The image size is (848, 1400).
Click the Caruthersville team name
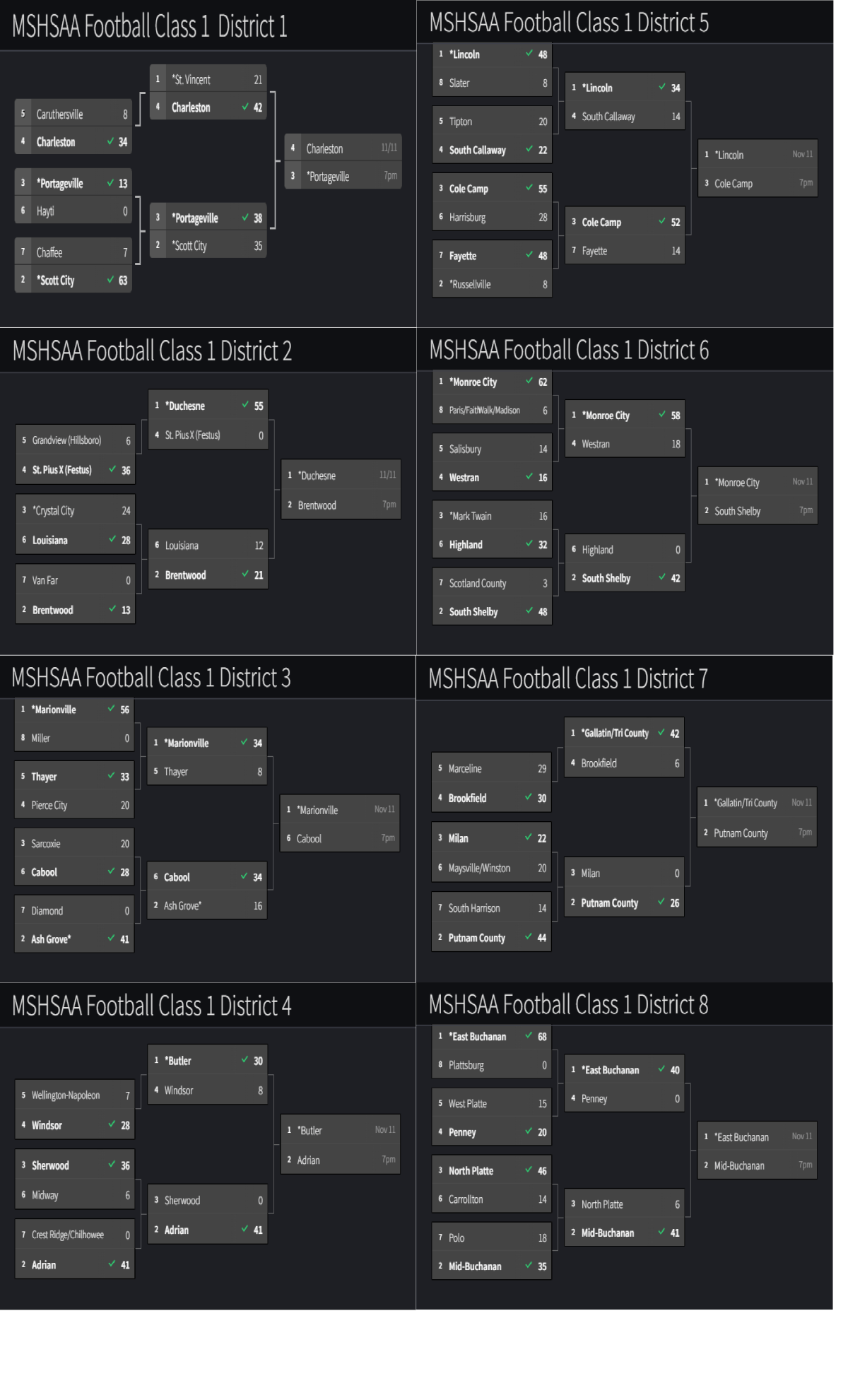(x=59, y=114)
